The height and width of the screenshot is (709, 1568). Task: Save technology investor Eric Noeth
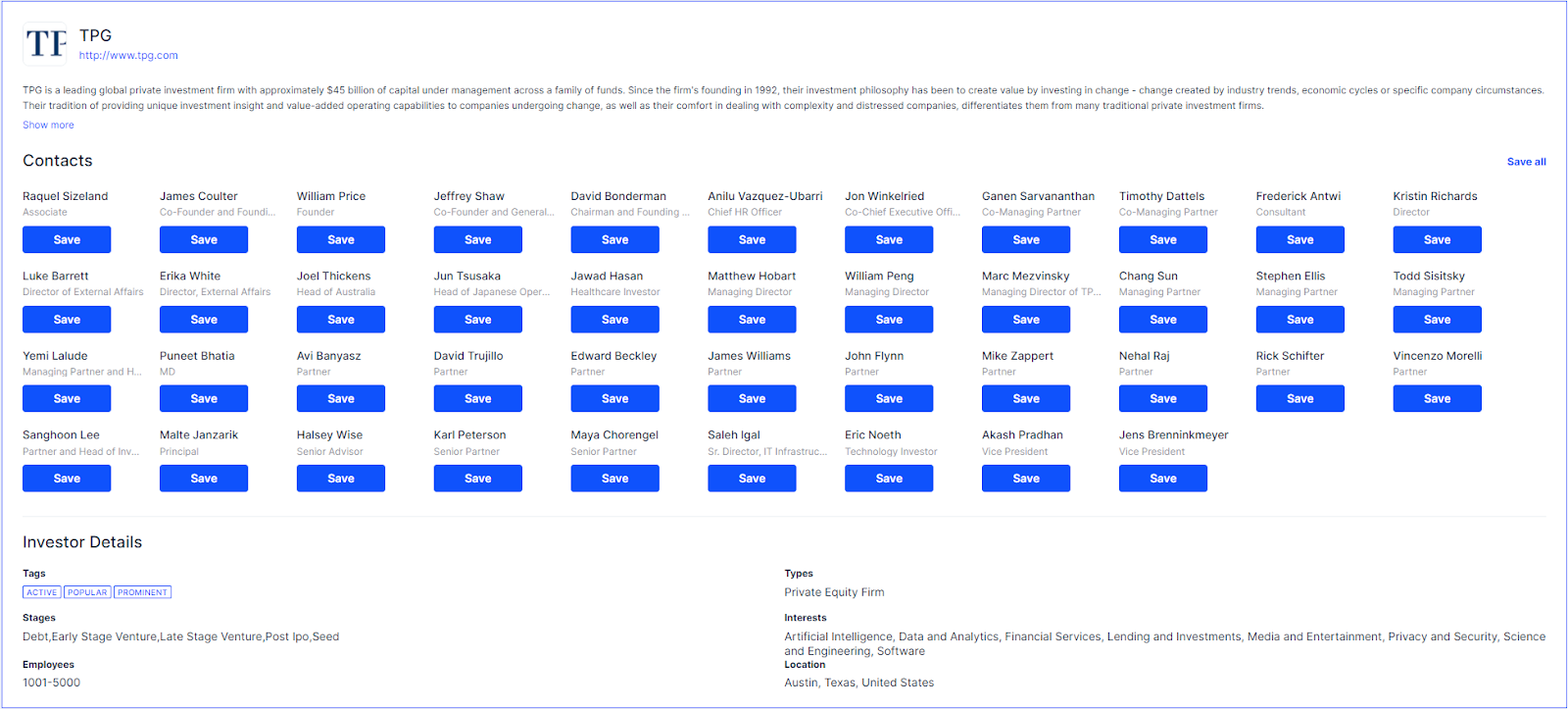(889, 479)
